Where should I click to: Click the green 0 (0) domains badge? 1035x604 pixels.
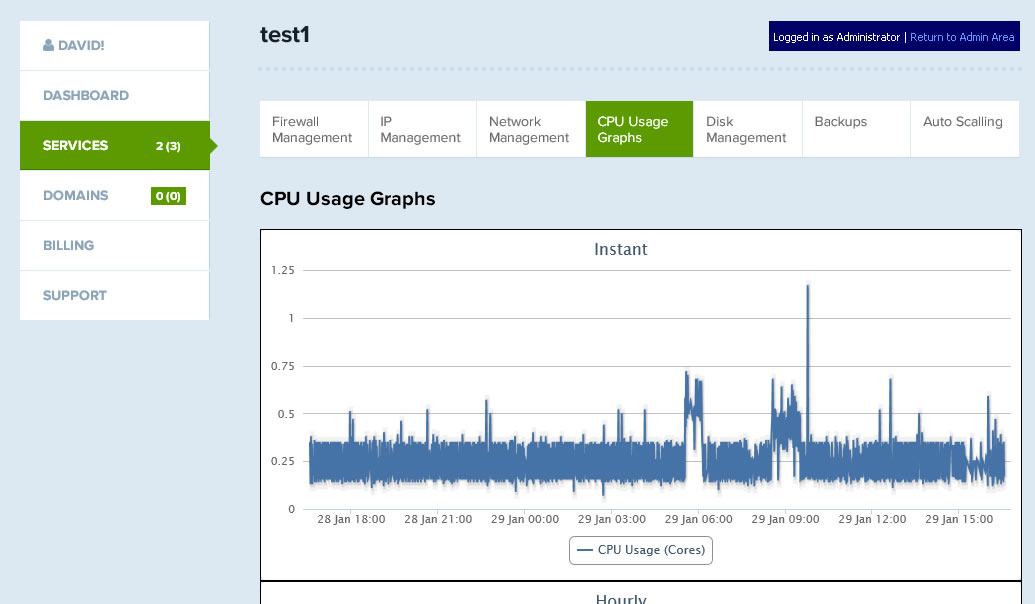tap(168, 196)
